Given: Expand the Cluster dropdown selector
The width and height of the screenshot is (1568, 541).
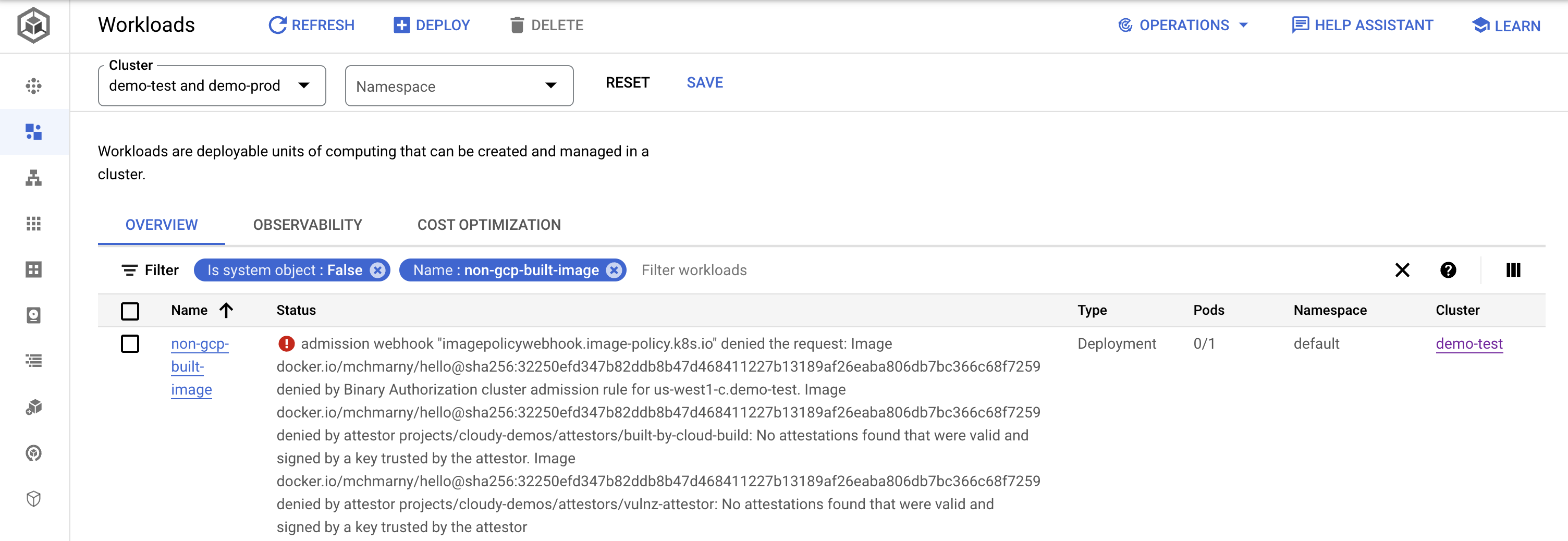Looking at the screenshot, I should pyautogui.click(x=212, y=86).
